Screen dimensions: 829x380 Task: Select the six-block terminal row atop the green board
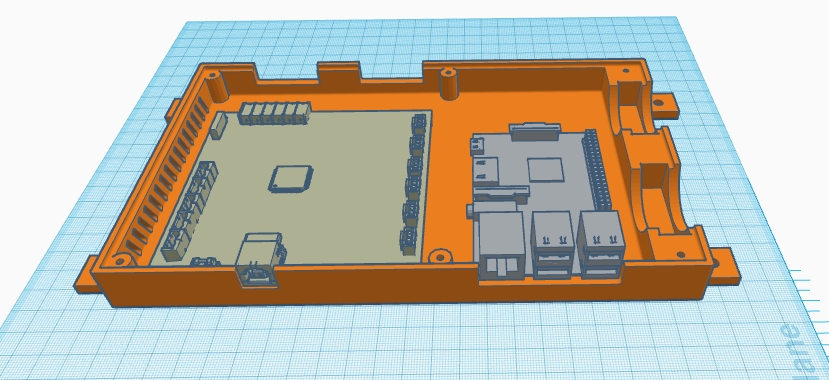point(274,113)
